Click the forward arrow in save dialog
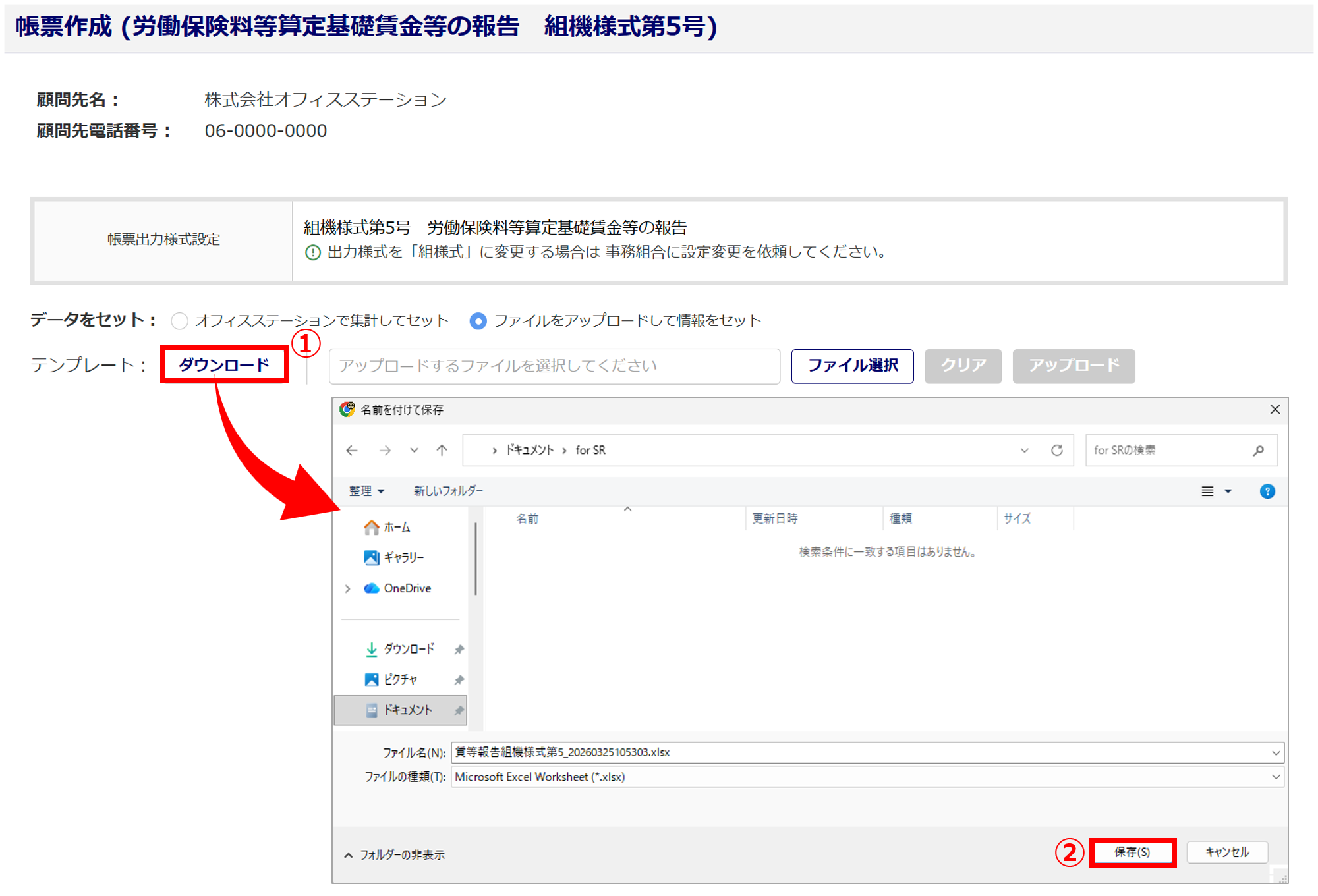This screenshot has width=1318, height=896. coord(386,451)
